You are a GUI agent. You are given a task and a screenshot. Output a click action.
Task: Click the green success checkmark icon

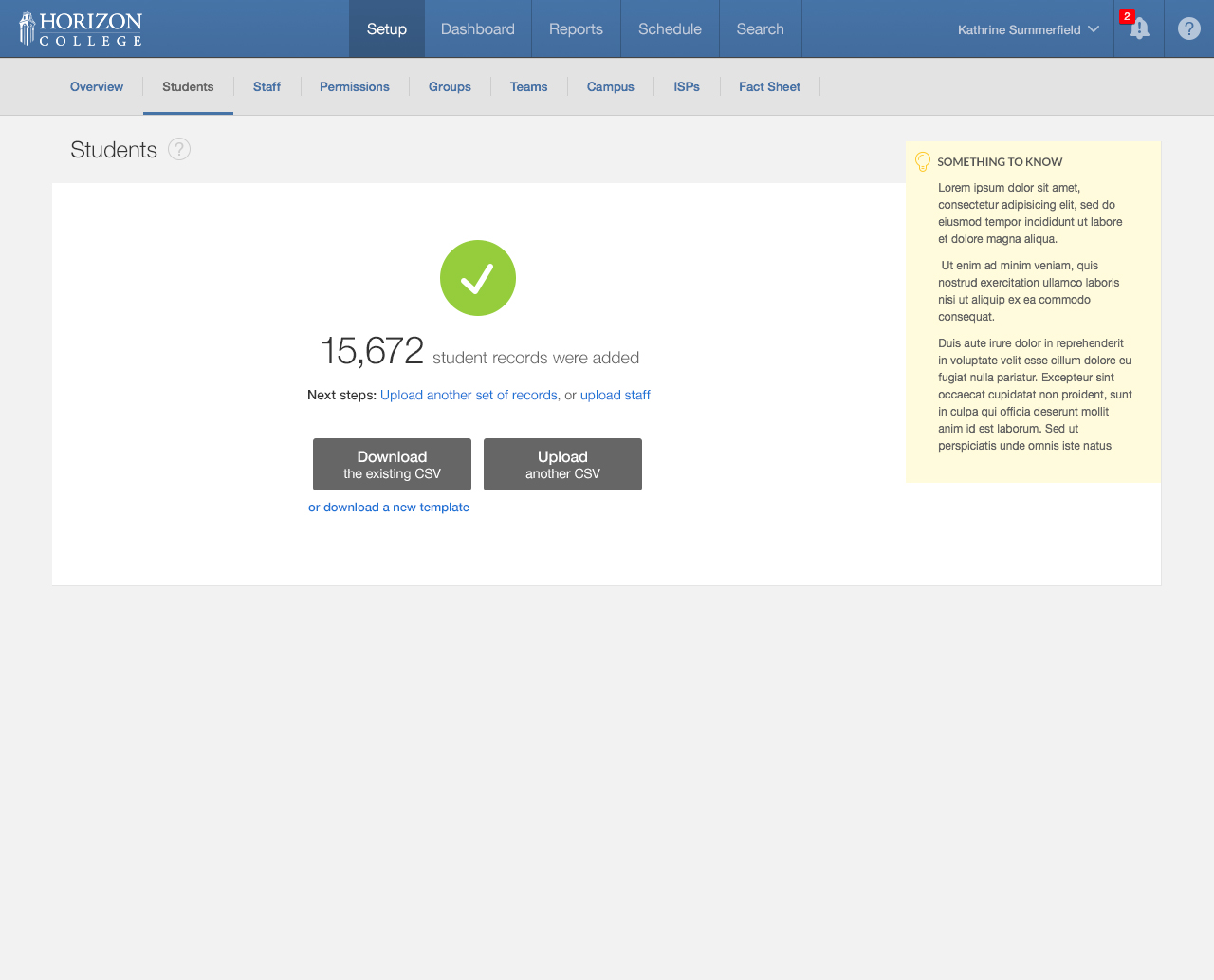click(478, 278)
